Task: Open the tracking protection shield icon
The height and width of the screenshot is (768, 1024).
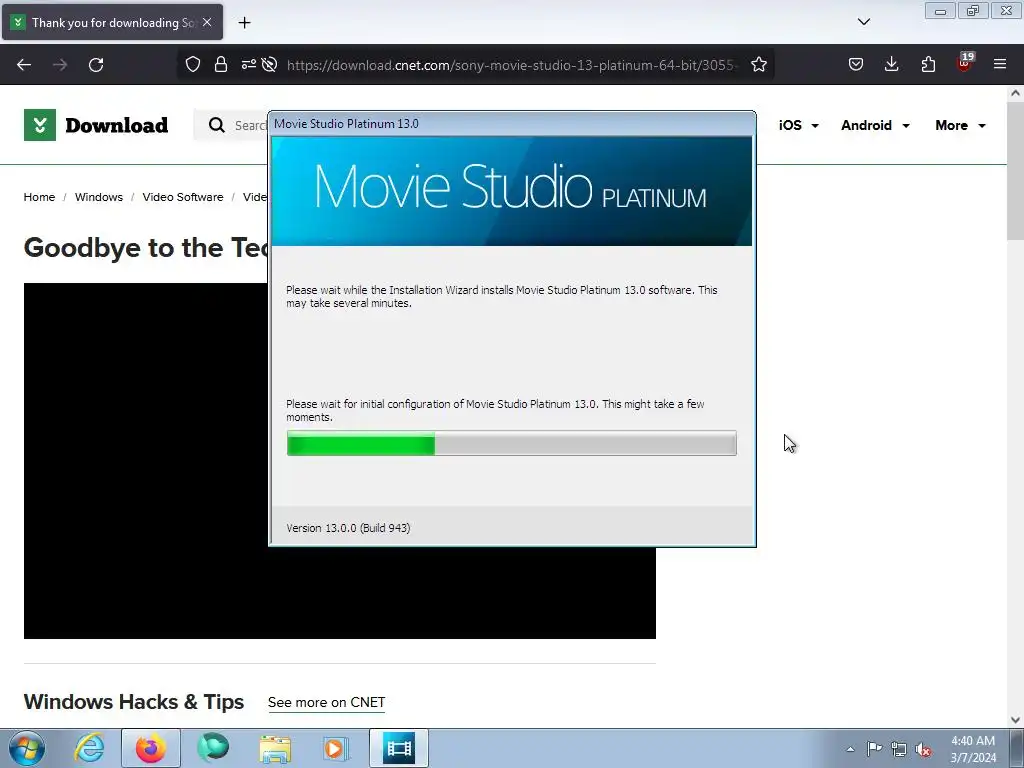Action: click(193, 64)
